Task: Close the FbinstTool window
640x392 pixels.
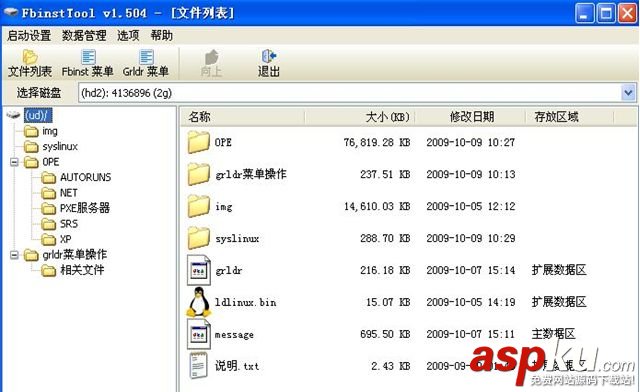Action: click(x=627, y=13)
